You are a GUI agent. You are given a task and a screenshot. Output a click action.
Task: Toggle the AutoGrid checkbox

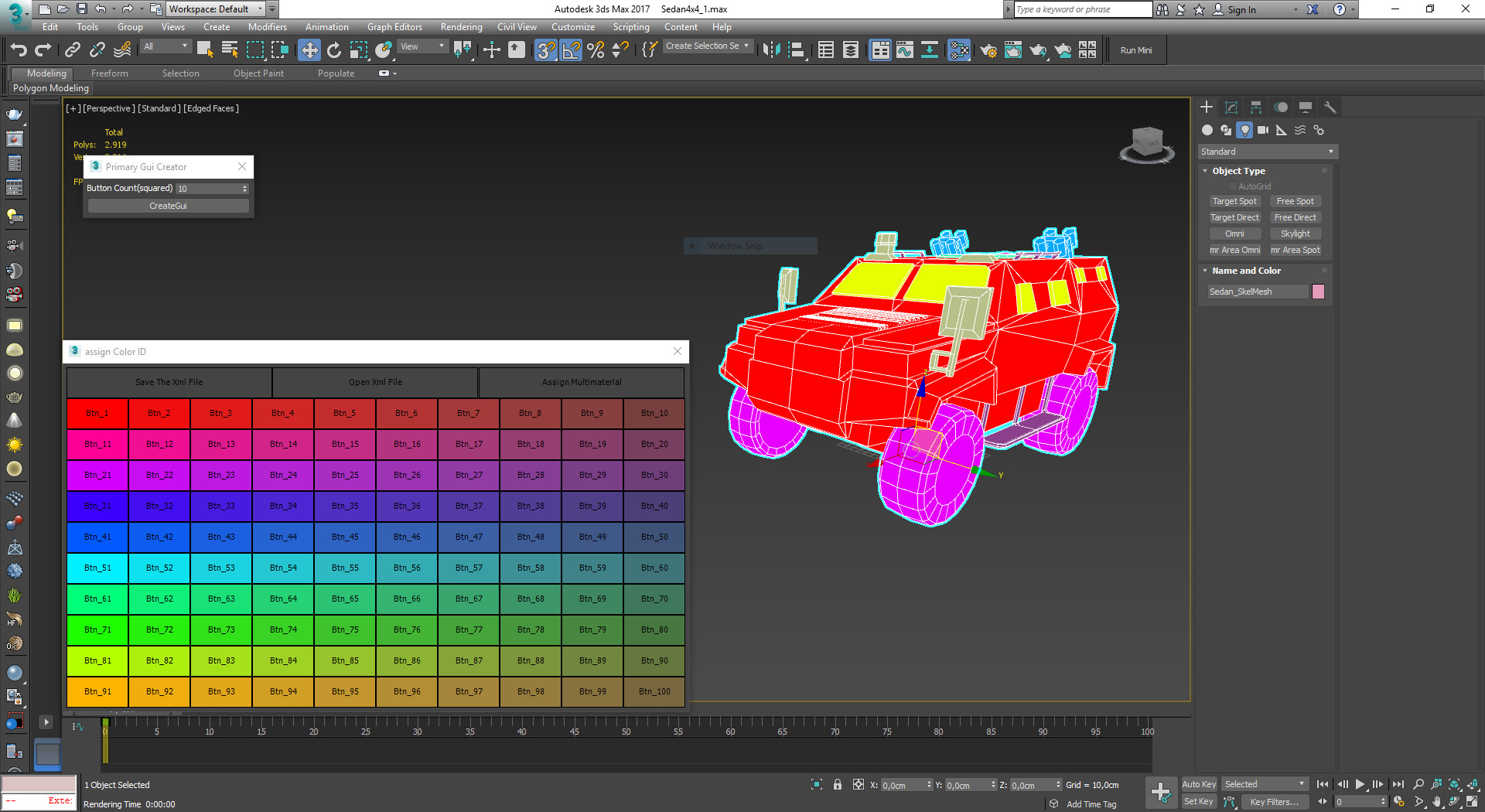[1233, 186]
